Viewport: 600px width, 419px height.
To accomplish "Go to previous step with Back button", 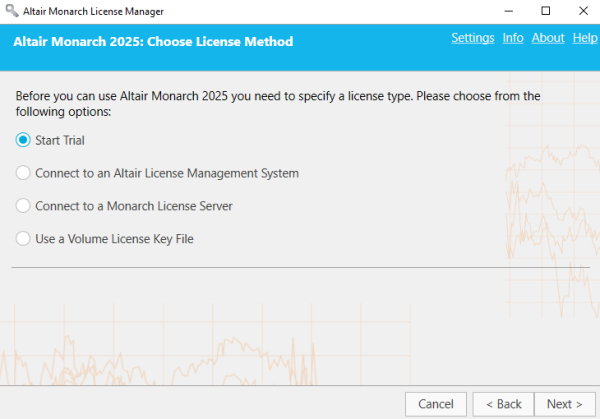I will point(503,404).
